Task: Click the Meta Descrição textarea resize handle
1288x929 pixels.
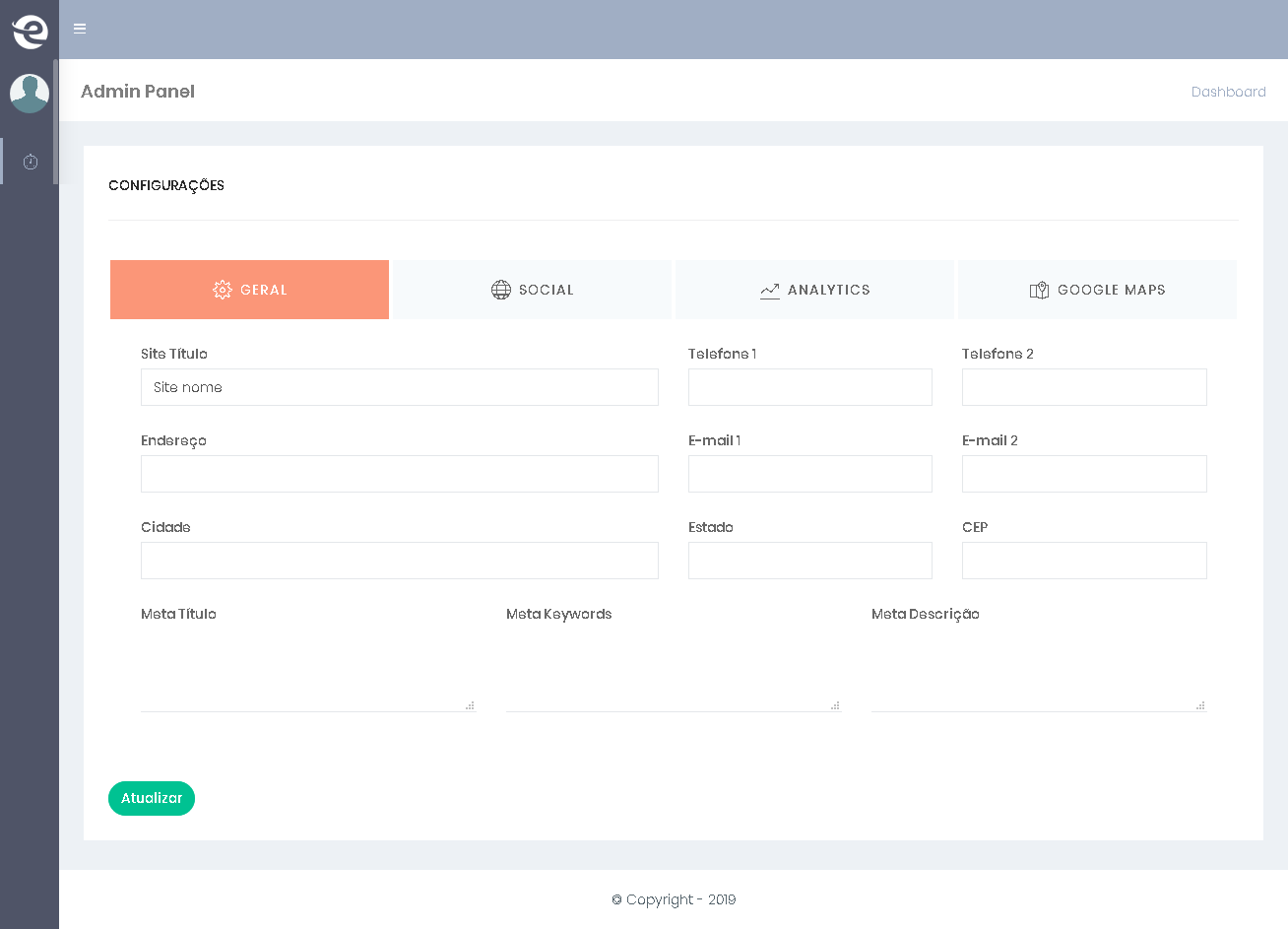Action: 1201,705
